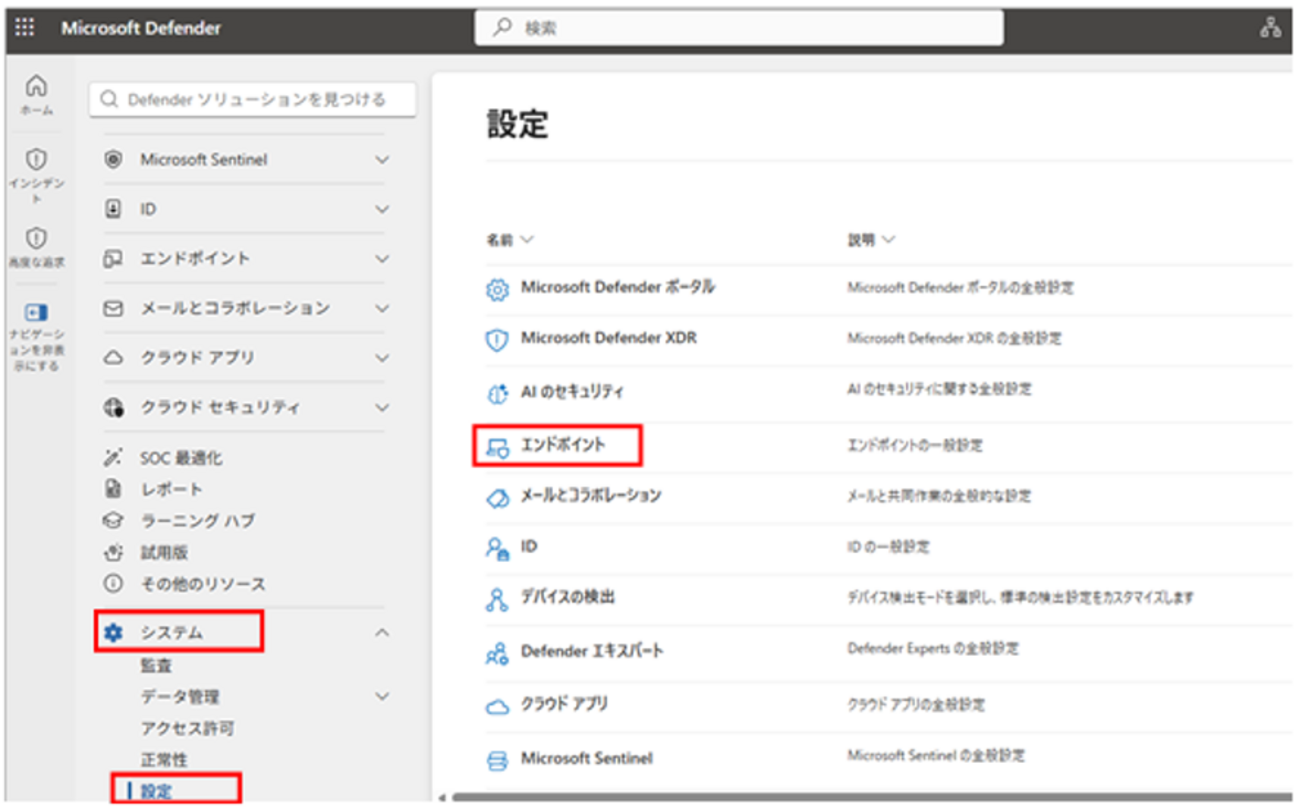Image resolution: width=1299 pixels, height=808 pixels.
Task: Click the Microsoft Sentinel nav icon
Action: [113, 160]
